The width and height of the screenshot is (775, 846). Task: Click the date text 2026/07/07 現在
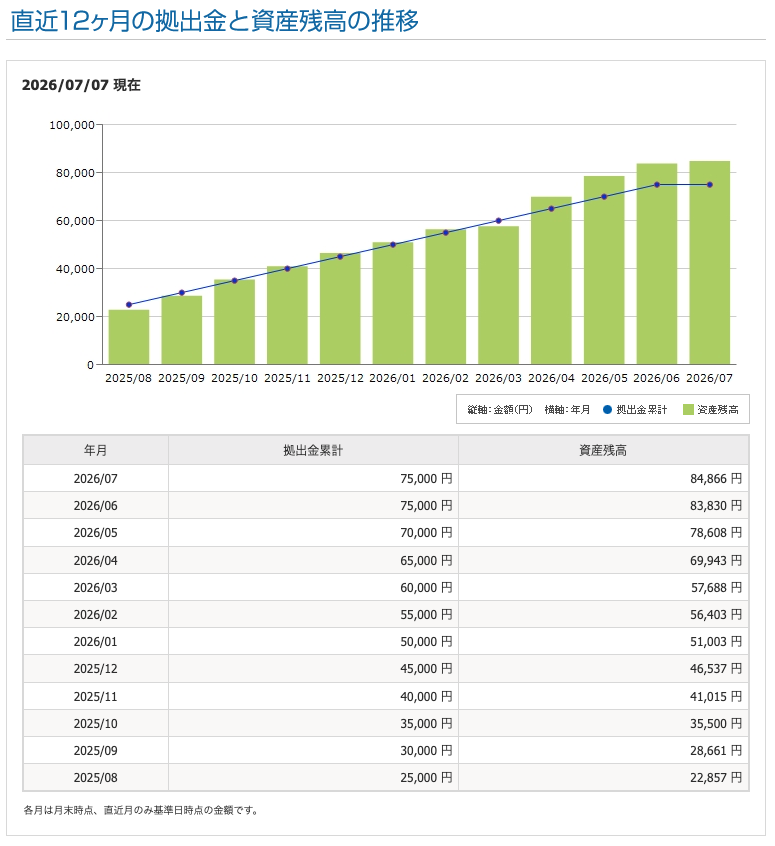81,85
